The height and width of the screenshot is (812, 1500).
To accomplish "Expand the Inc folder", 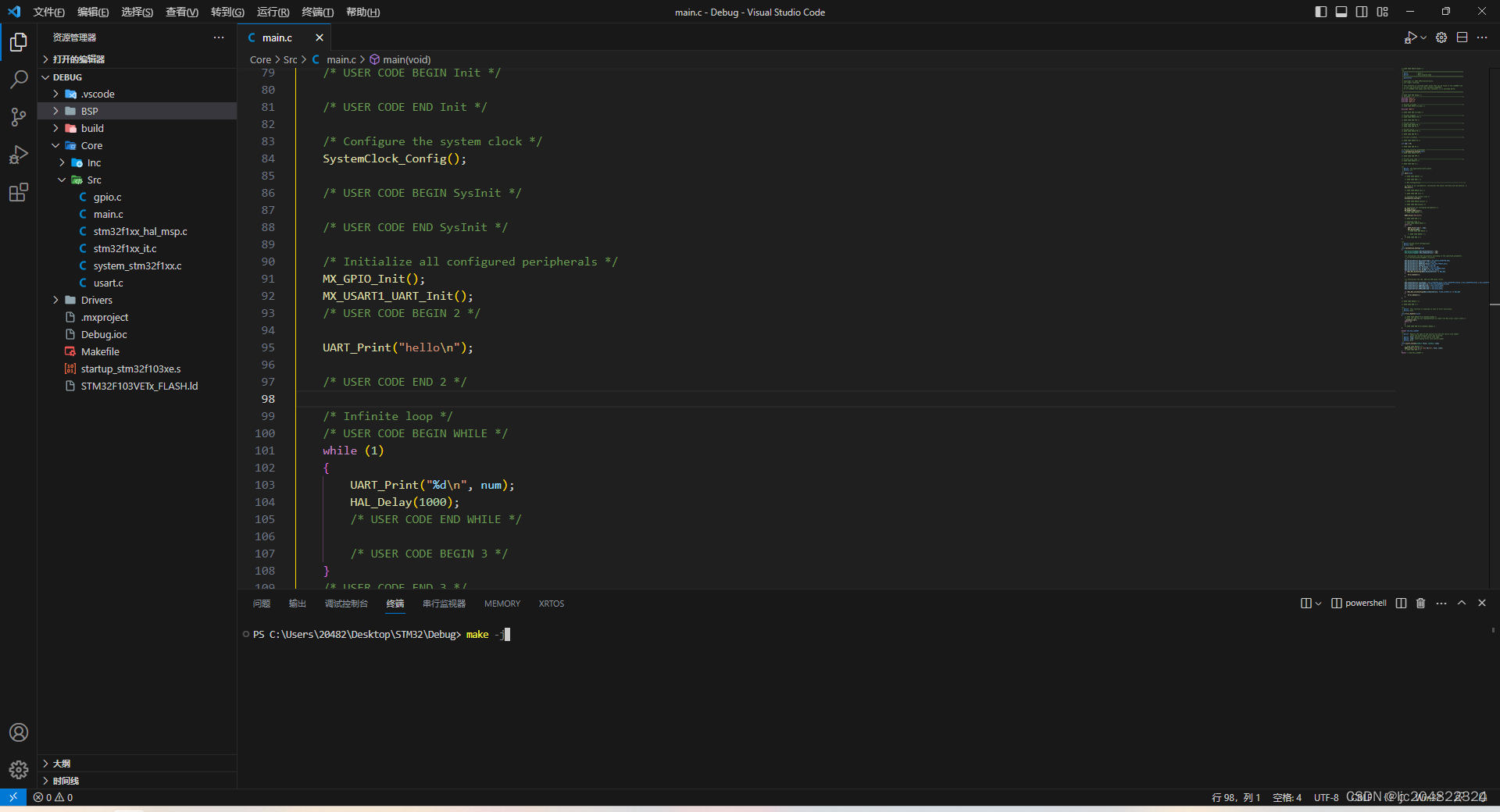I will (x=137, y=162).
